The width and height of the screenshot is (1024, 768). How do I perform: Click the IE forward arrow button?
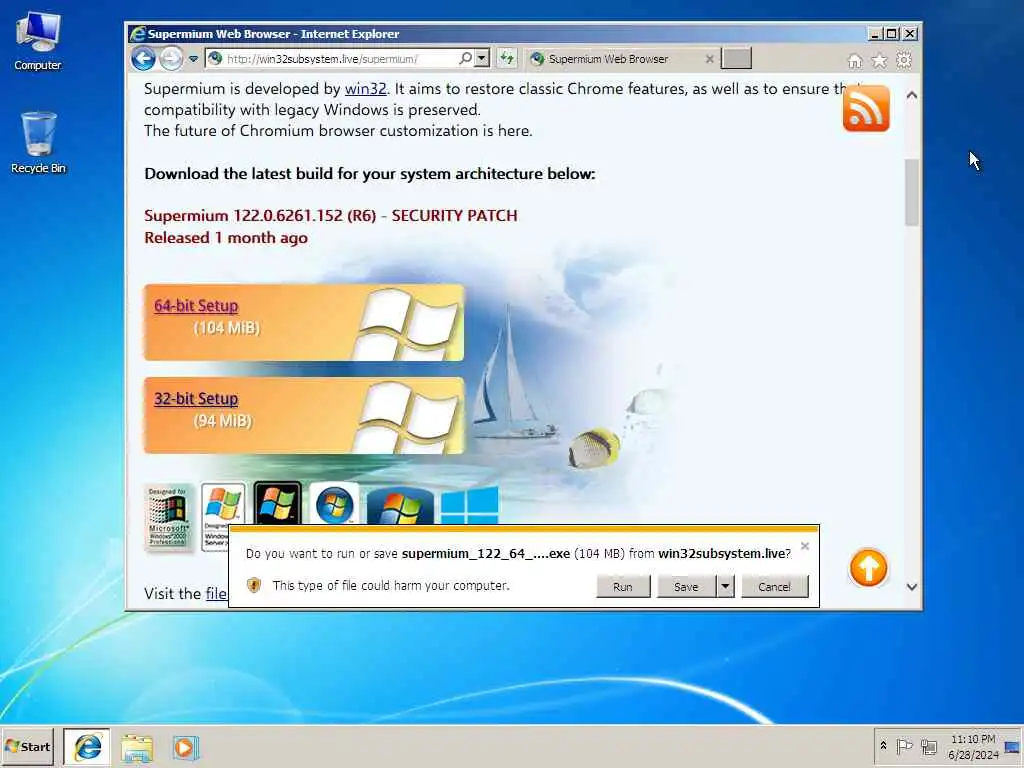(171, 59)
